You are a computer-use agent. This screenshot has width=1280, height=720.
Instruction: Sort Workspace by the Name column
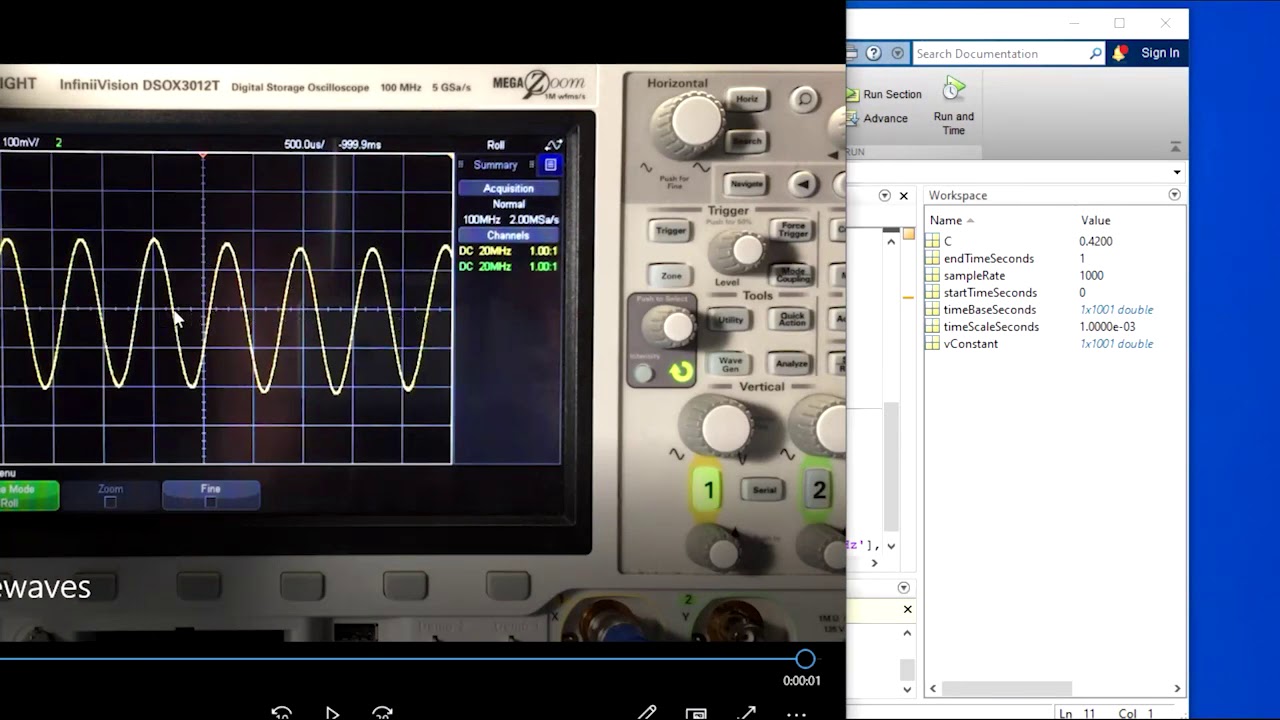(x=946, y=220)
